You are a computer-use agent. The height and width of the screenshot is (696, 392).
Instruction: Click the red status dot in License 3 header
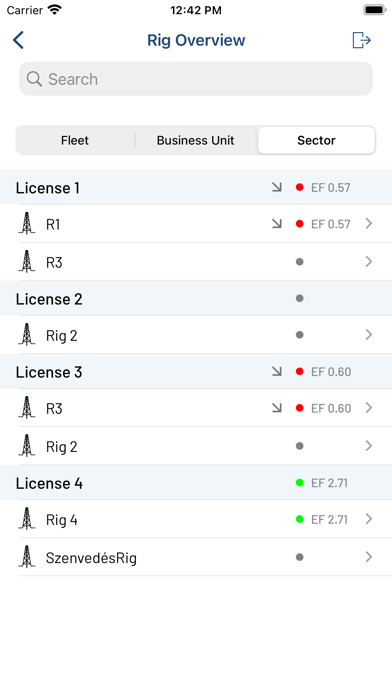click(x=300, y=372)
